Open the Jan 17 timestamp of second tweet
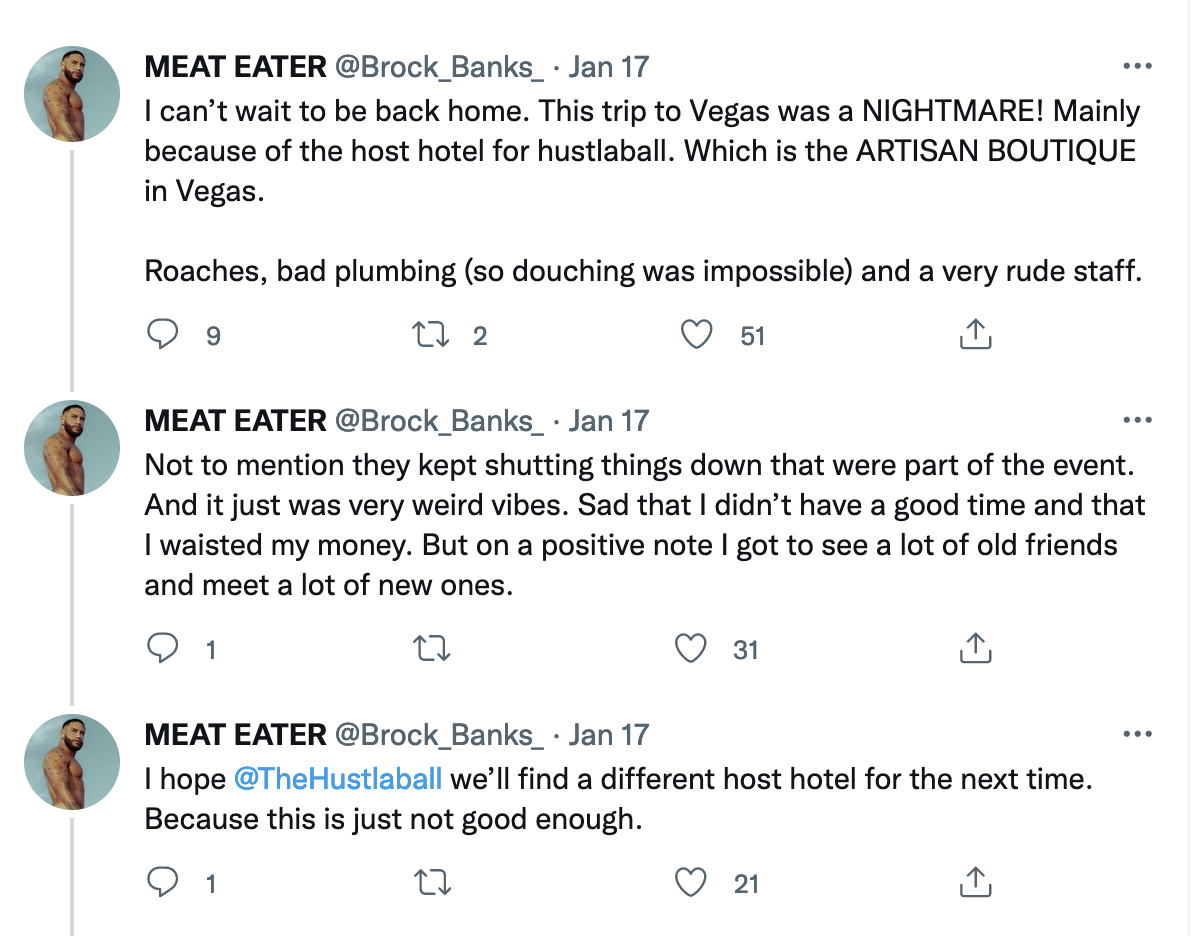This screenshot has width=1192, height=936. [608, 420]
